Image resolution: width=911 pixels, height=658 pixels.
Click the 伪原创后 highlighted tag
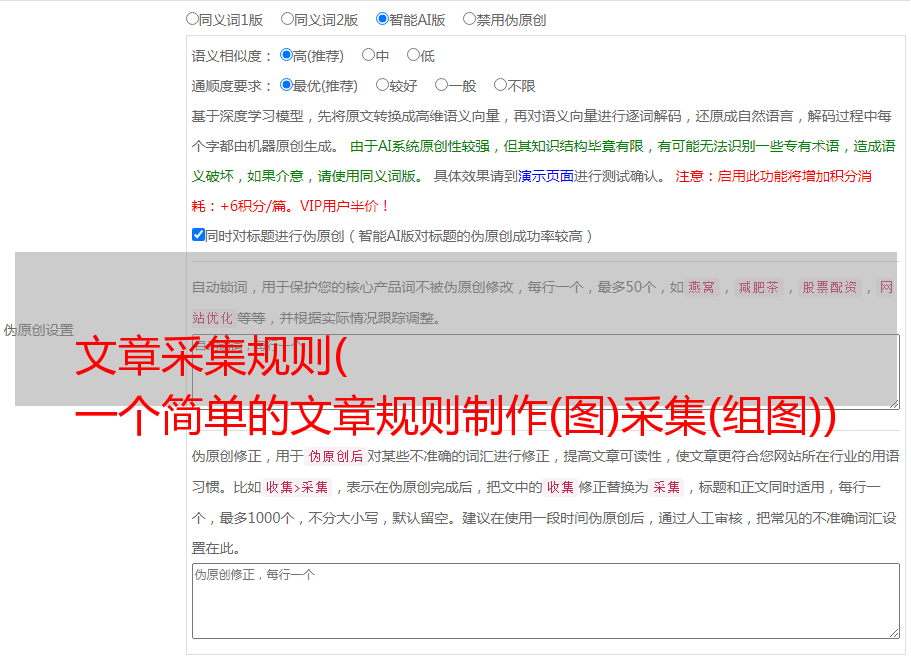tap(336, 456)
